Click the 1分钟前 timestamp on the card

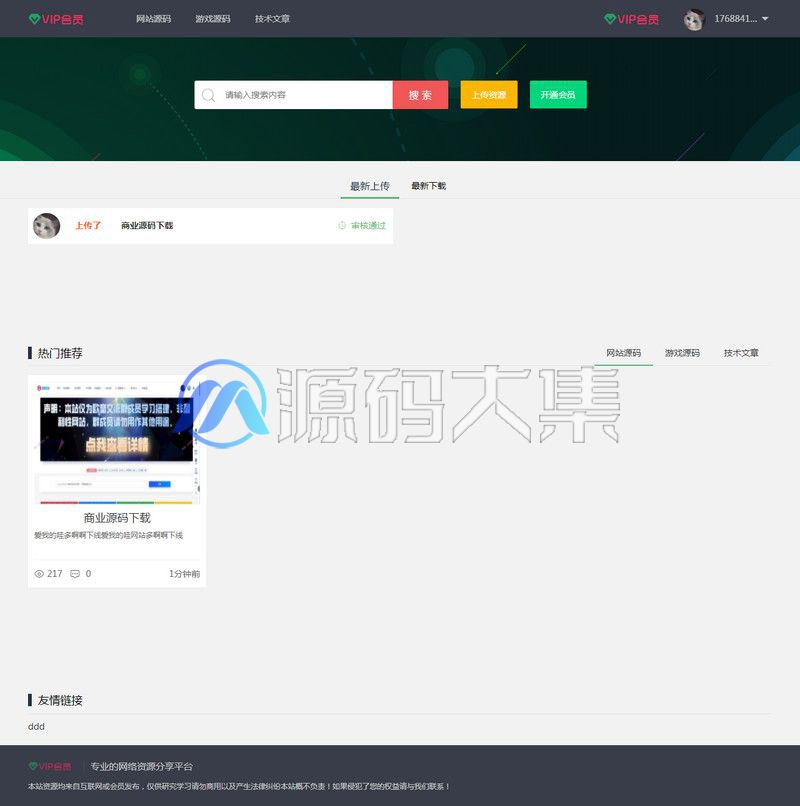(185, 574)
